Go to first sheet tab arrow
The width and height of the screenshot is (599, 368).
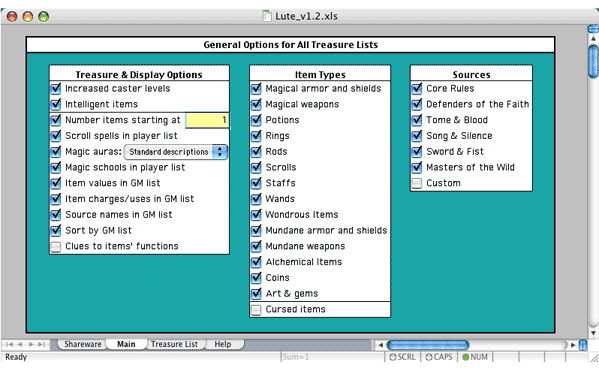point(10,344)
